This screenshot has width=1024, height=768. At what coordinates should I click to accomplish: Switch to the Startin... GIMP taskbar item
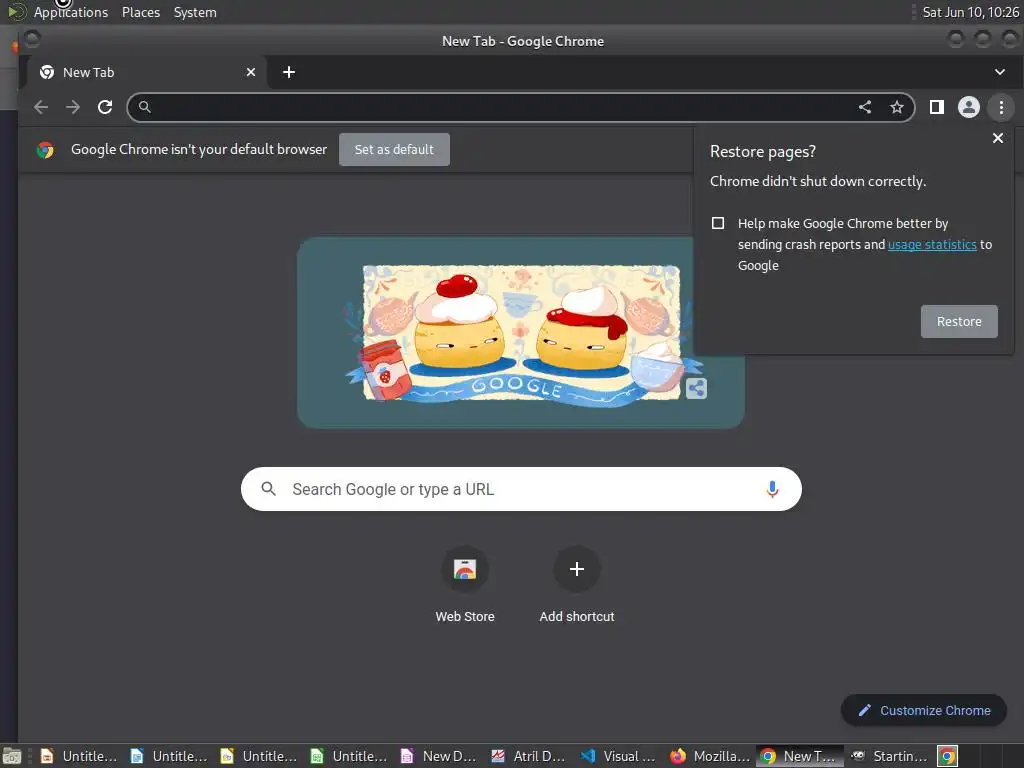click(x=889, y=756)
